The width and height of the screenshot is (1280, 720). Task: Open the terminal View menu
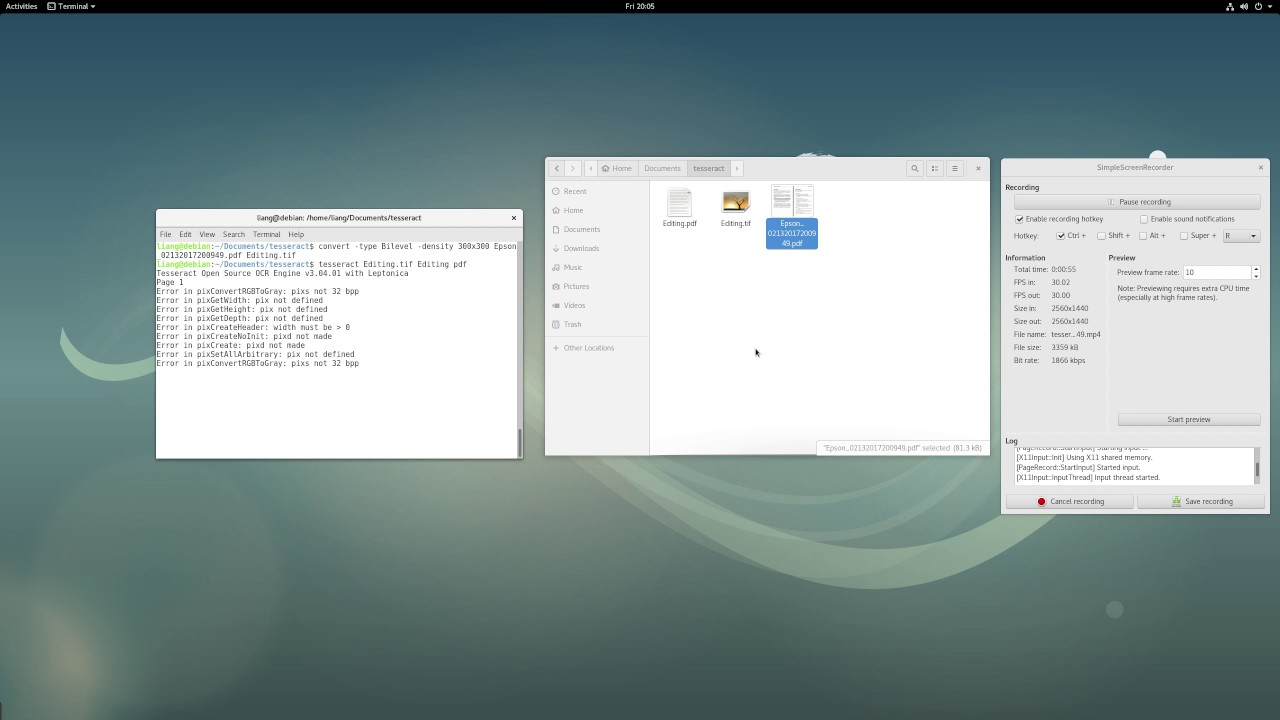click(x=207, y=234)
